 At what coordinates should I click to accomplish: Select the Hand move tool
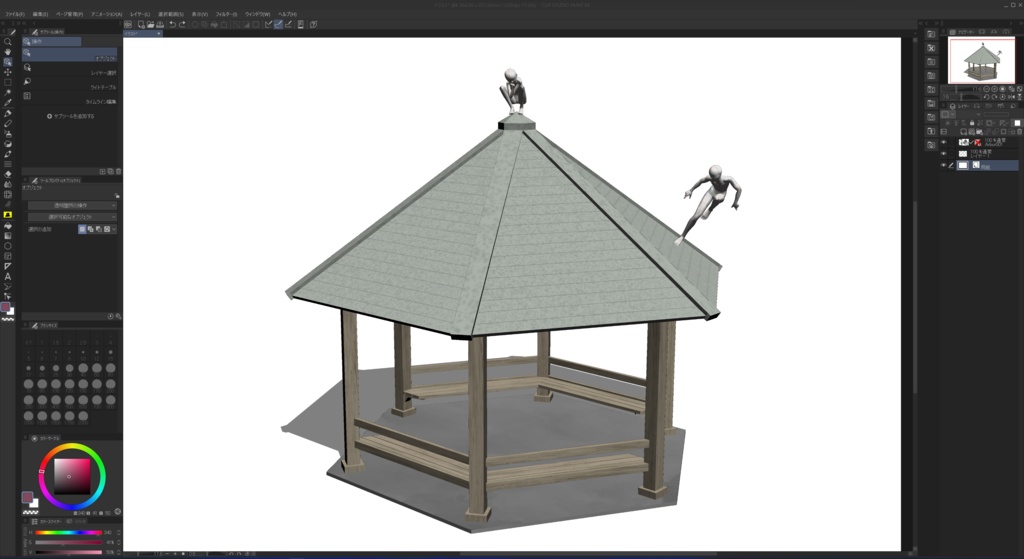click(8, 52)
